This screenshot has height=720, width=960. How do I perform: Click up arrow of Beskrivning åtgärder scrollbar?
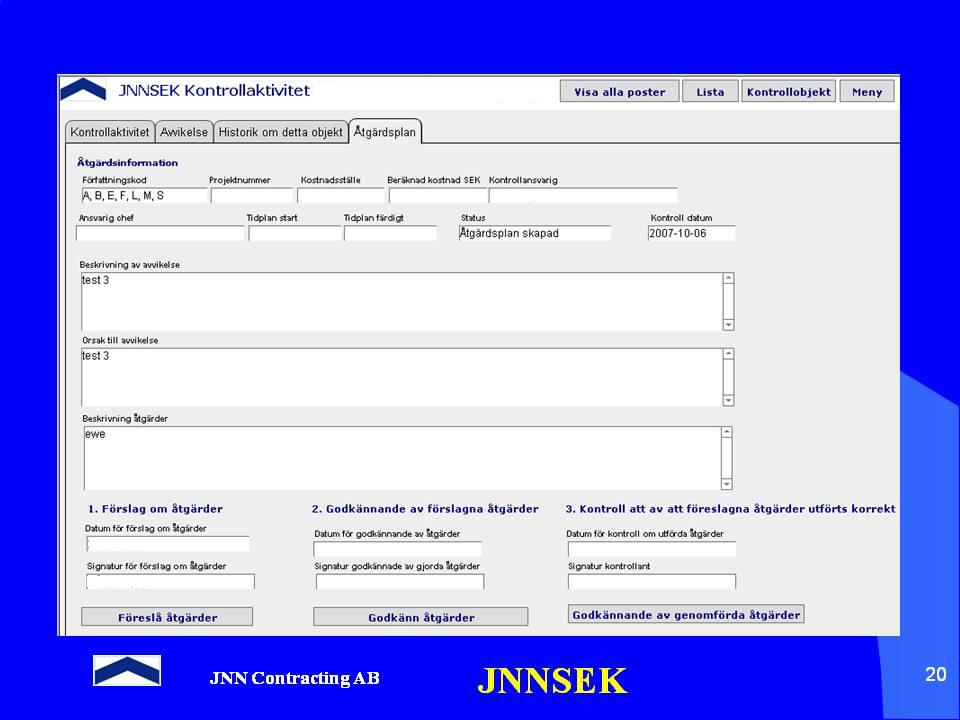click(x=726, y=432)
